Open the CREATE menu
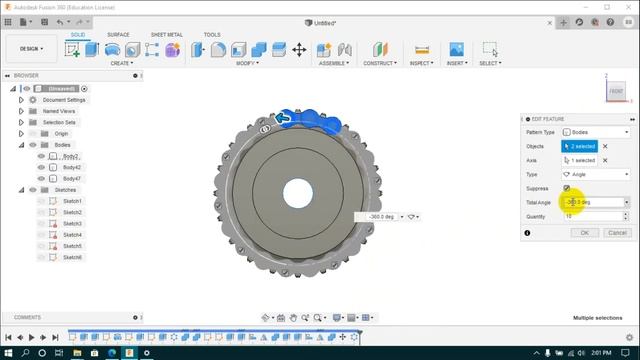 click(x=122, y=63)
